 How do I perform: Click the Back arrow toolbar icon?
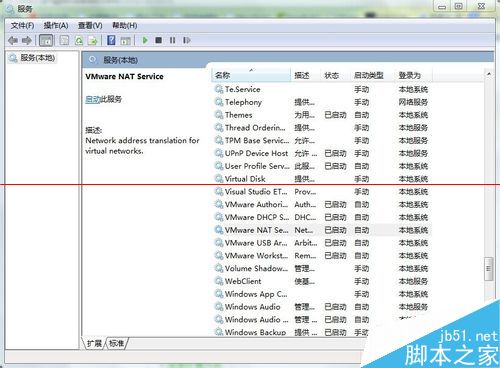[x=13, y=40]
